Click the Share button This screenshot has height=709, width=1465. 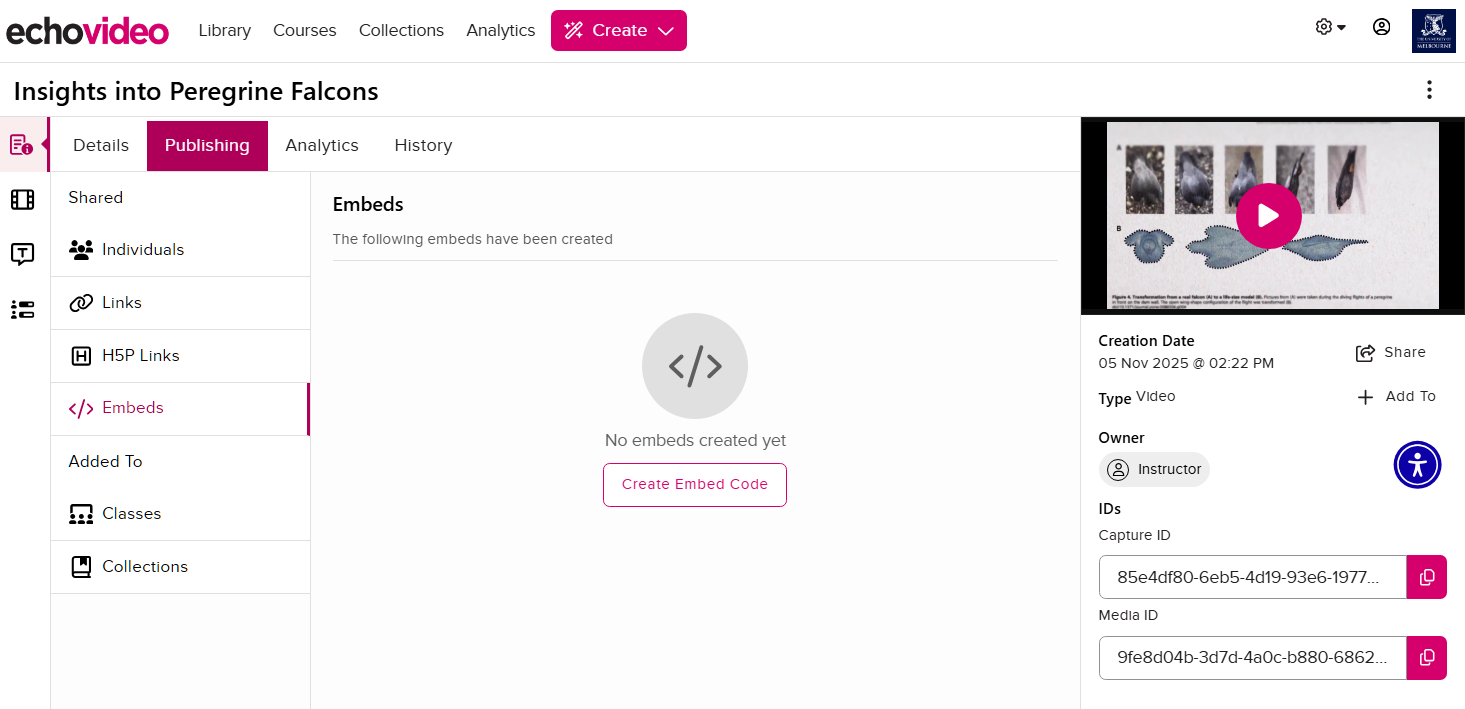(x=1391, y=352)
